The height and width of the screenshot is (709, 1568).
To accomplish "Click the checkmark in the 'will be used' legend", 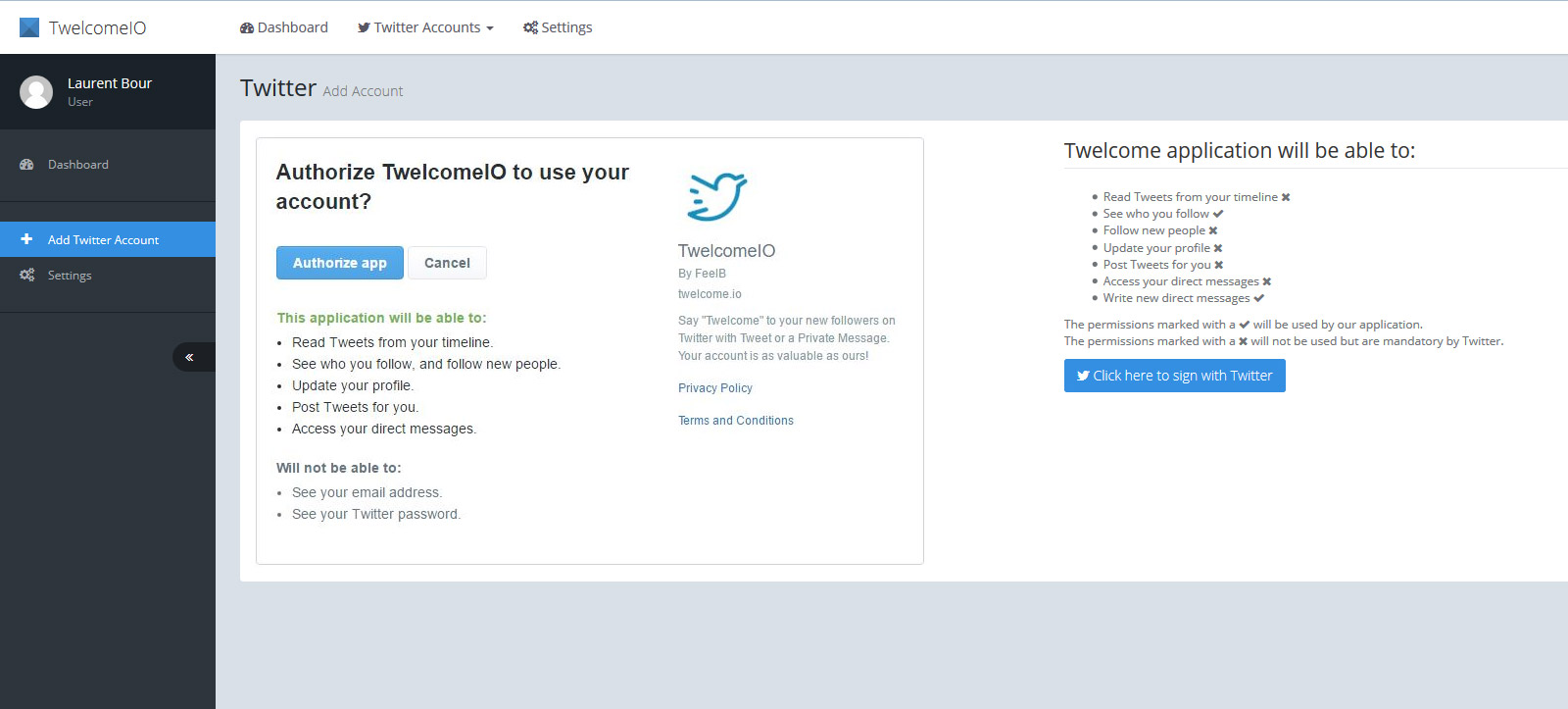I will click(1245, 325).
